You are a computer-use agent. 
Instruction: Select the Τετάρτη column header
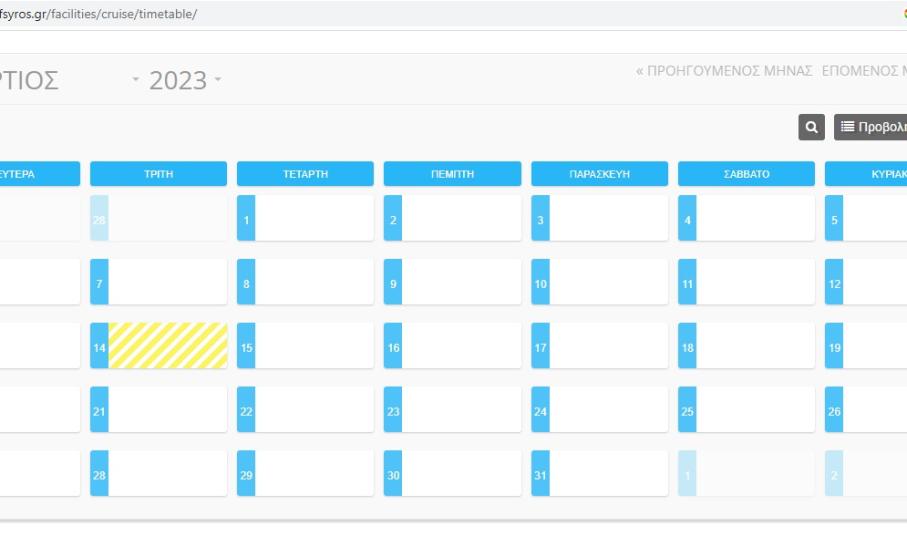pos(305,174)
